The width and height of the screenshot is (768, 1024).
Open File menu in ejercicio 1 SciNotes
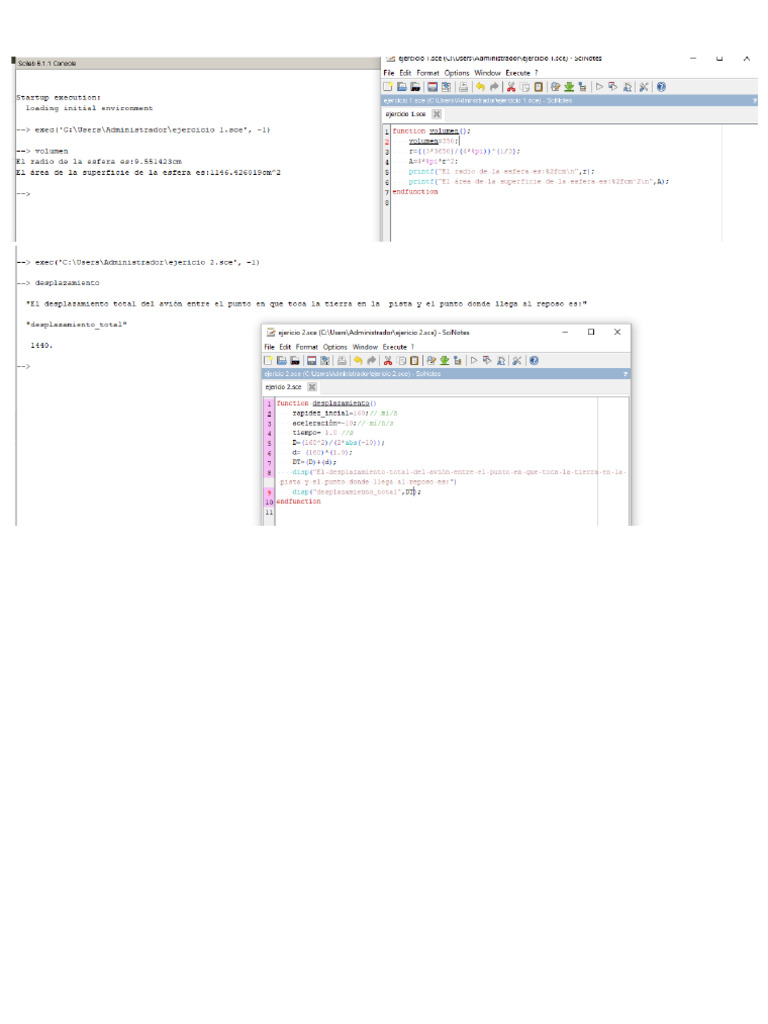pyautogui.click(x=390, y=73)
